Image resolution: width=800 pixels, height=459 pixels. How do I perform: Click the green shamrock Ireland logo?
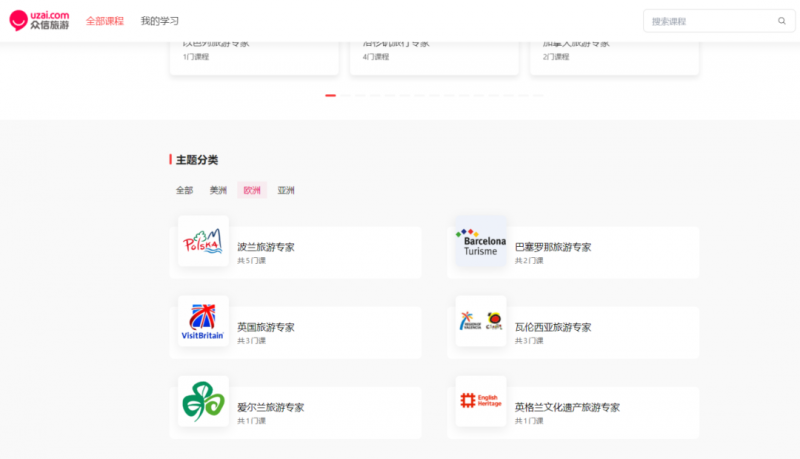coord(203,402)
